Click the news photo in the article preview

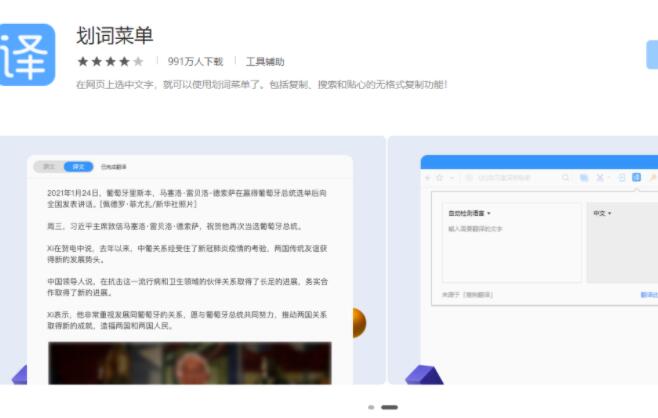click(190, 363)
